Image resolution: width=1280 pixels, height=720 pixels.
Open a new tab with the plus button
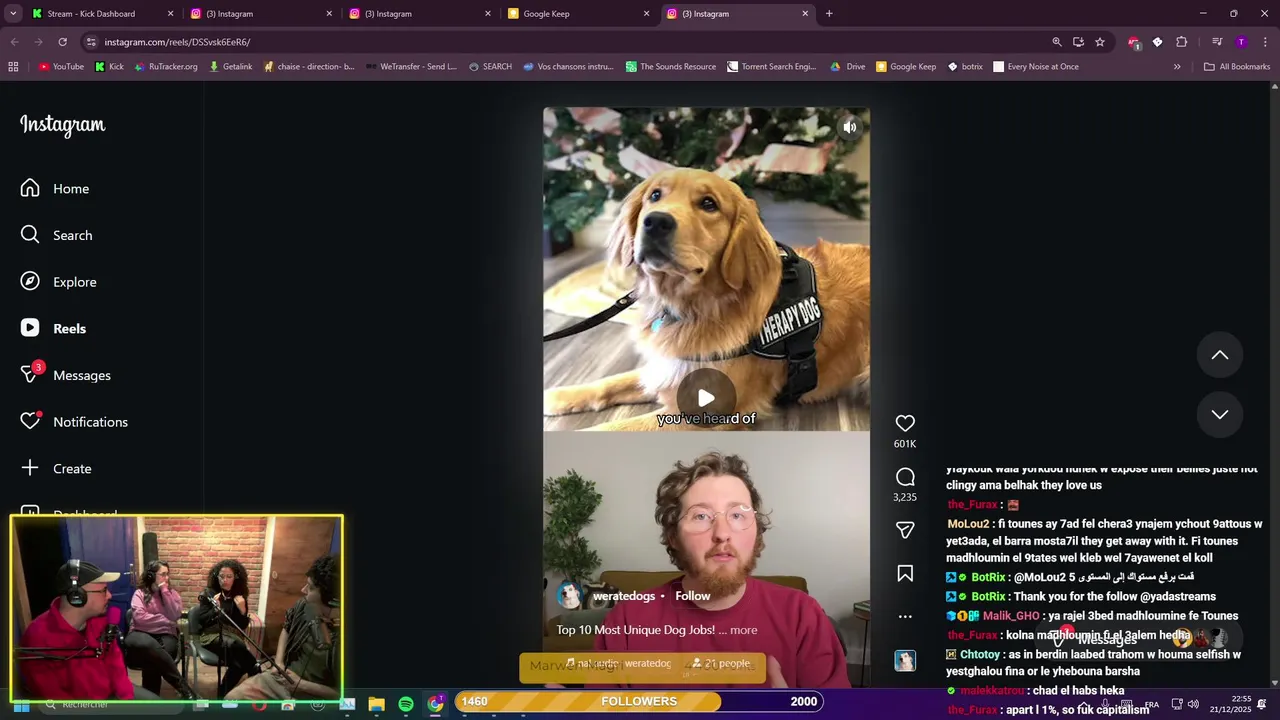click(x=829, y=14)
